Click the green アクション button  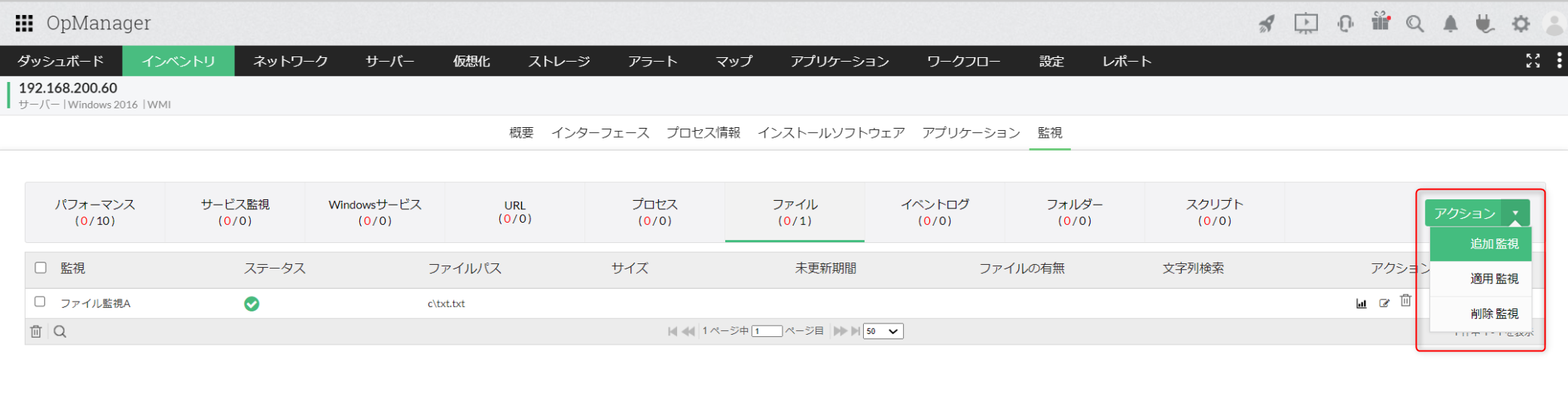click(1464, 213)
